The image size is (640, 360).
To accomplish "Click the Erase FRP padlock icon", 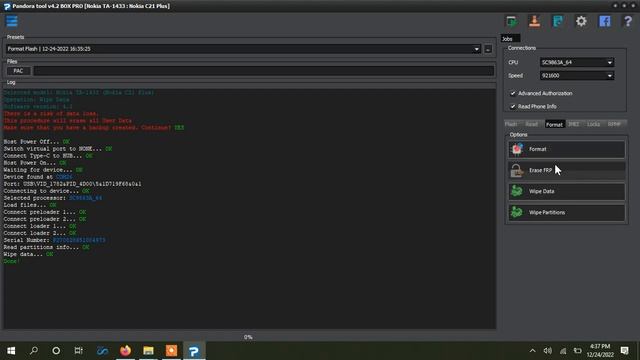I will (517, 170).
